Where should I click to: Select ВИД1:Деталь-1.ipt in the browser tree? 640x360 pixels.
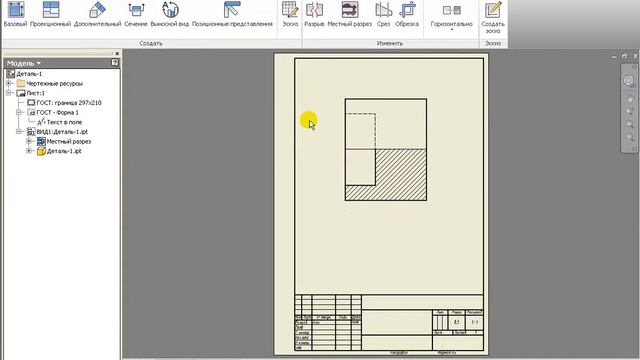[57, 131]
